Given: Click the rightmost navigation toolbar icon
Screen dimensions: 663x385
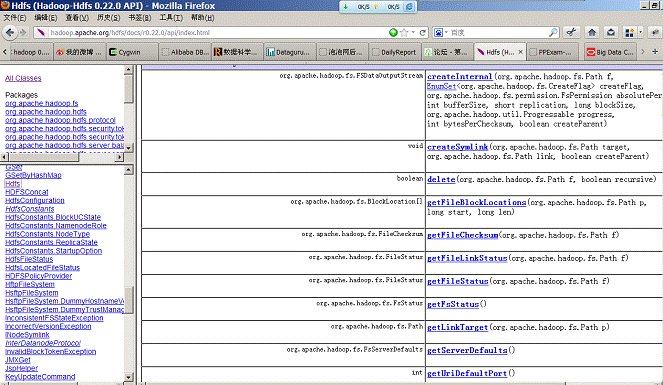Looking at the screenshot, I should pyautogui.click(x=655, y=32).
